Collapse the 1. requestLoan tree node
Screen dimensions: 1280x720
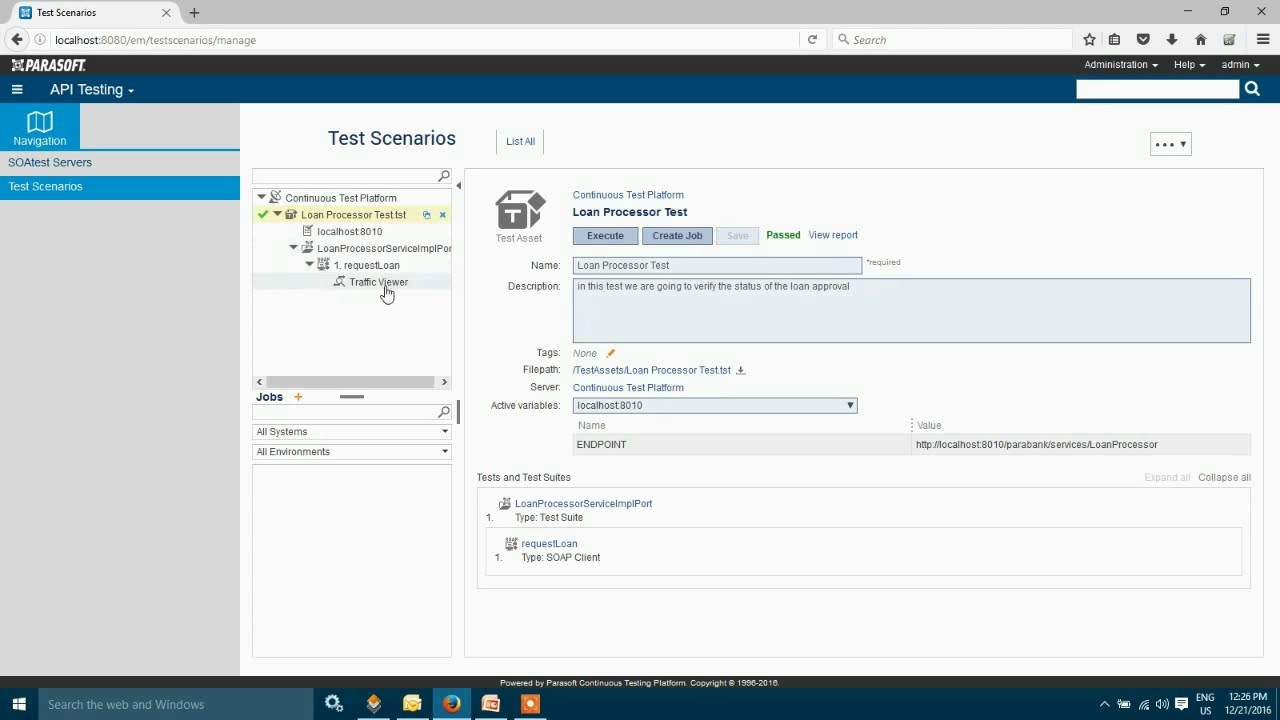[x=310, y=265]
